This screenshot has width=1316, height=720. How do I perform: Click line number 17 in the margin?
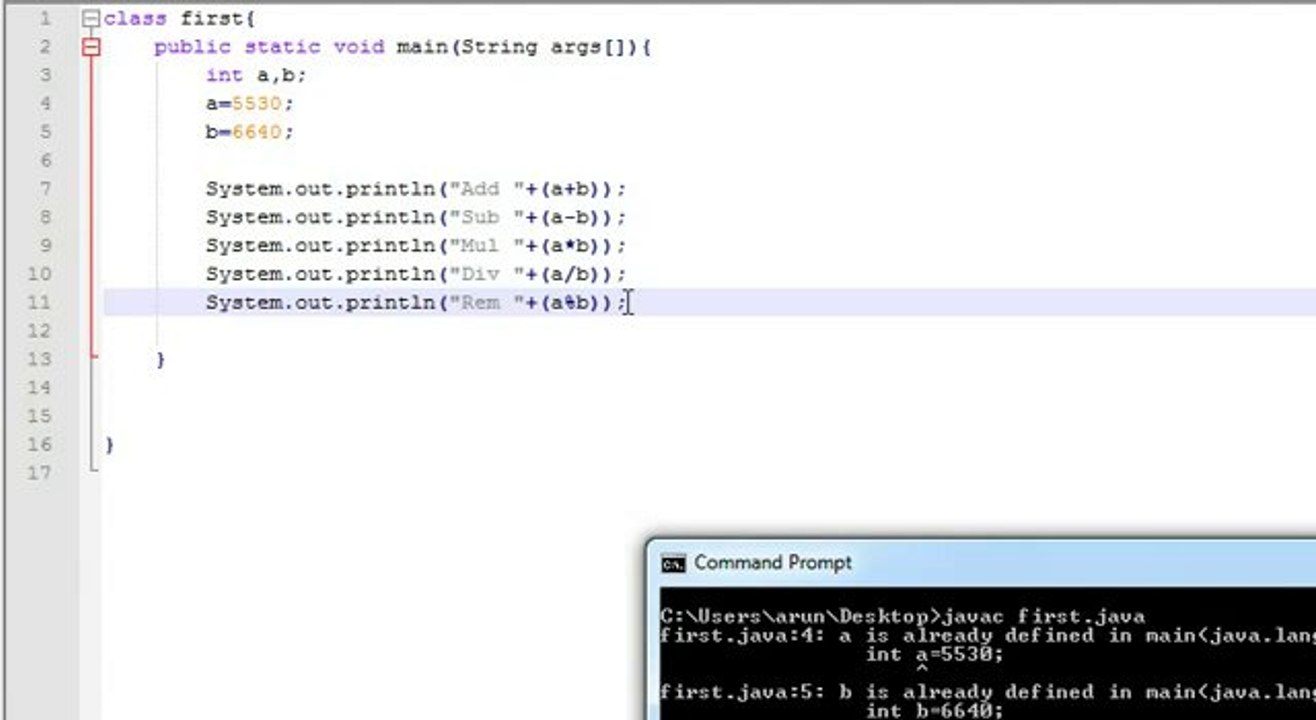pyautogui.click(x=38, y=472)
